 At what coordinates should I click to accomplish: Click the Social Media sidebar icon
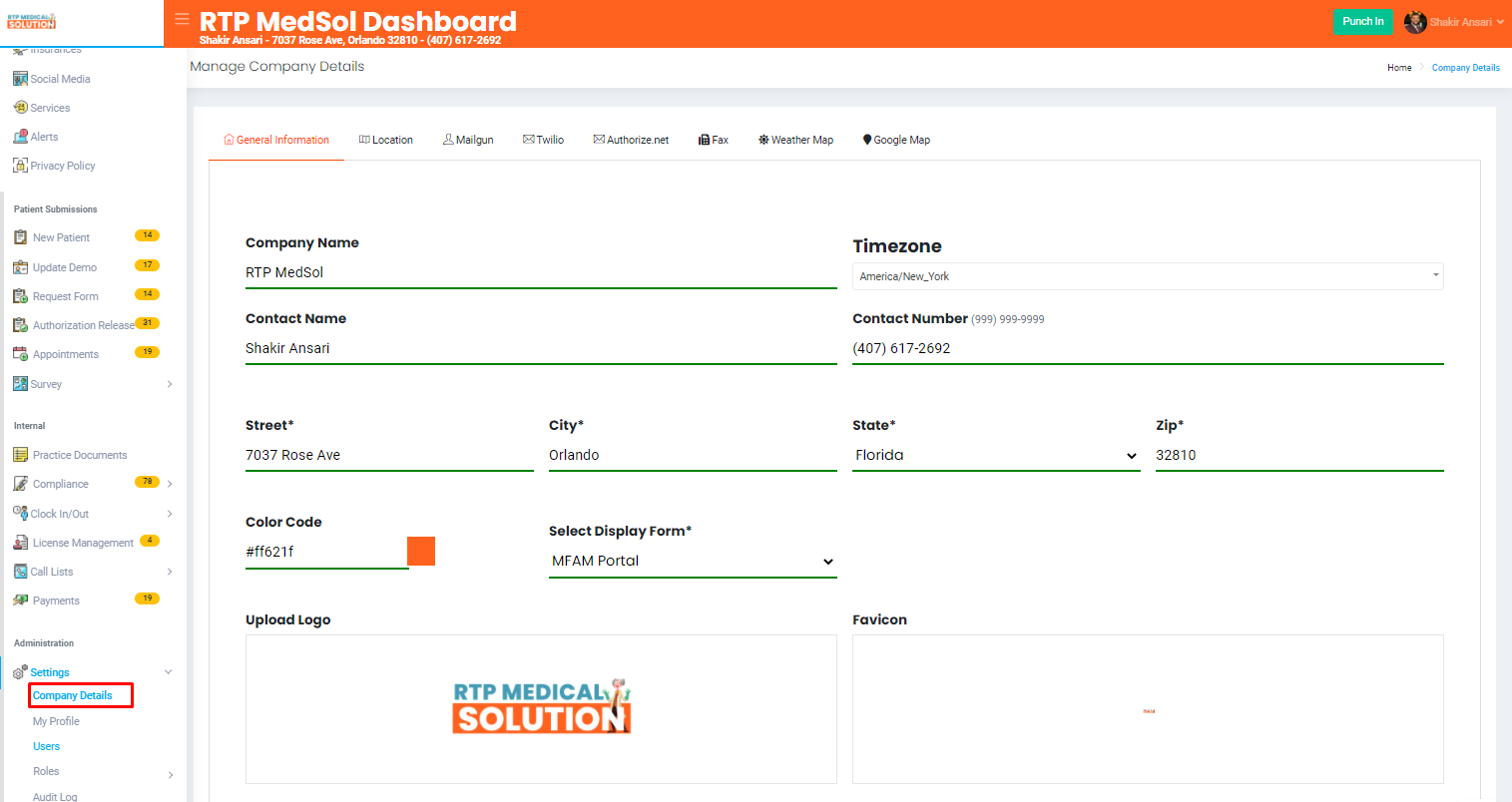[x=20, y=79]
